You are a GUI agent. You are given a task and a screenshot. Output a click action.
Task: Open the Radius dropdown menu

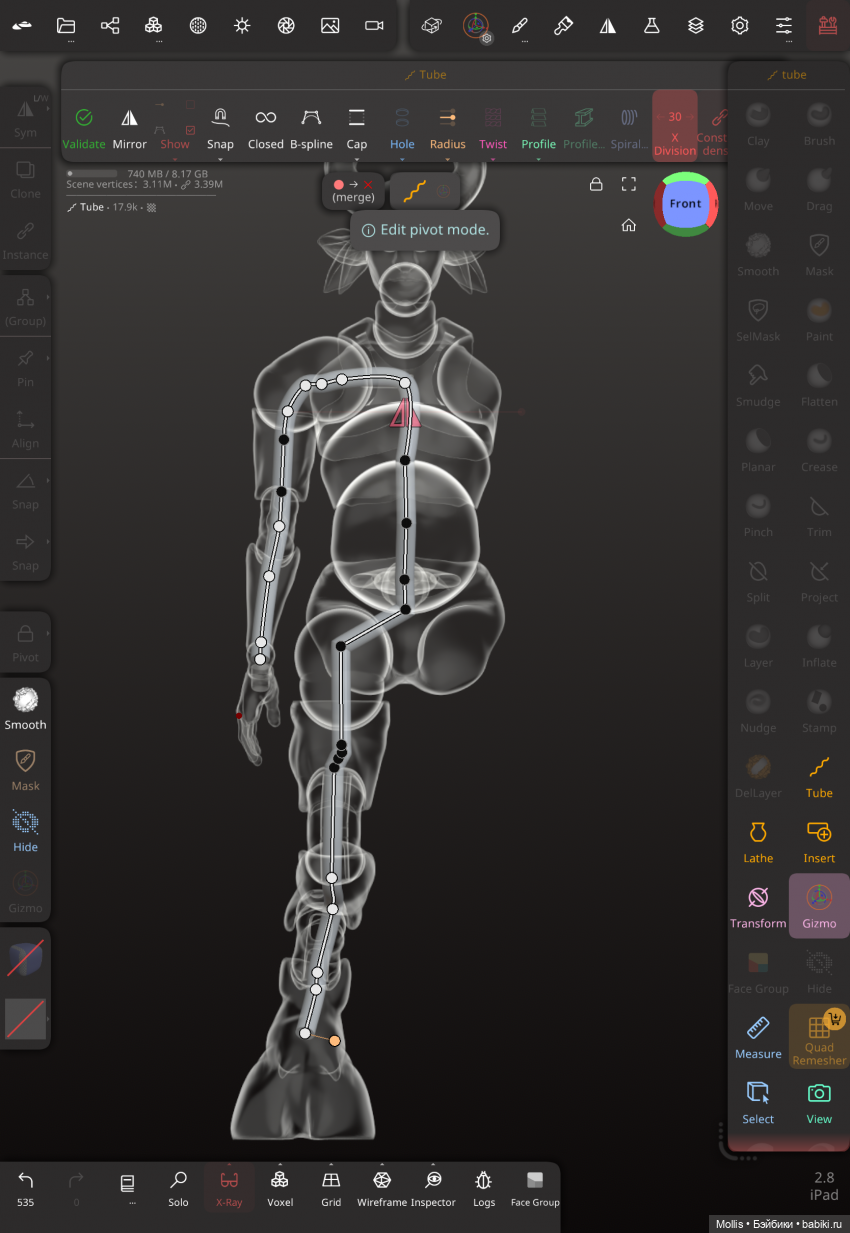(448, 130)
